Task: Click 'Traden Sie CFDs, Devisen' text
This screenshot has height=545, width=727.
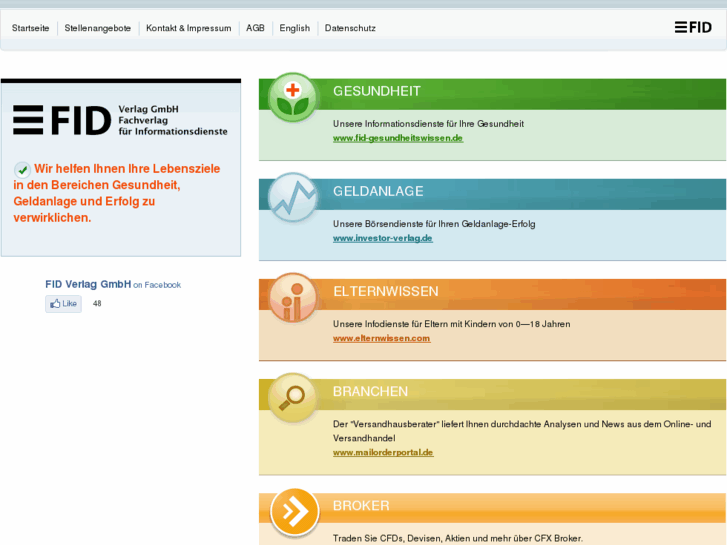Action: point(458,539)
